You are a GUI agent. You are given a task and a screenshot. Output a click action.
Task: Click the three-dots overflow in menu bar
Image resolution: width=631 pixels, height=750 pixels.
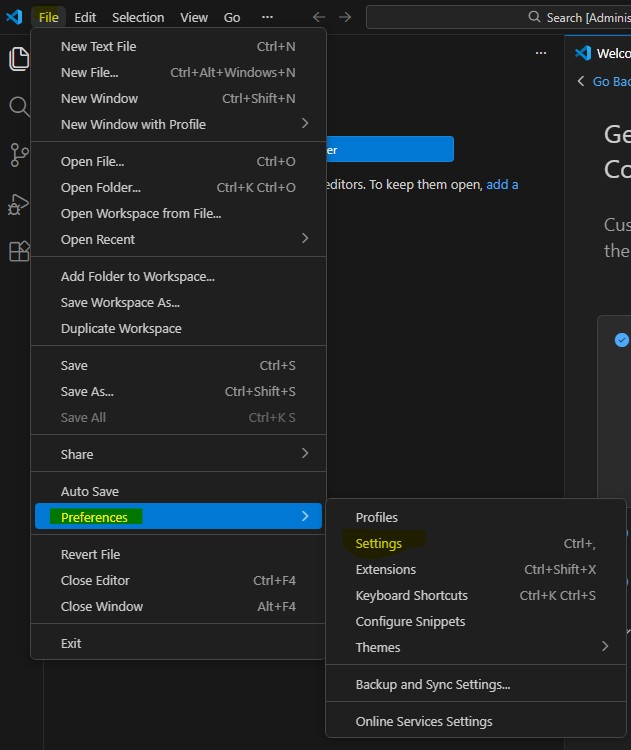[267, 17]
